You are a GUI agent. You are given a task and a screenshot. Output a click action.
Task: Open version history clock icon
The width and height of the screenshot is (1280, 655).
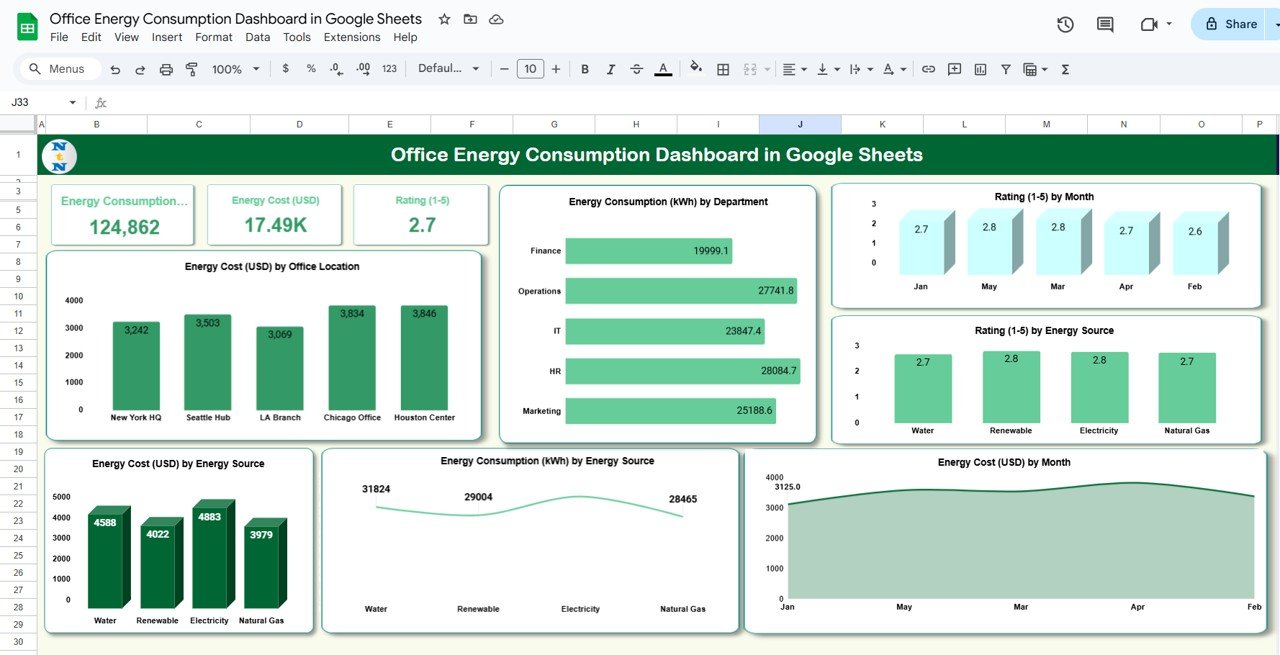[1065, 24]
